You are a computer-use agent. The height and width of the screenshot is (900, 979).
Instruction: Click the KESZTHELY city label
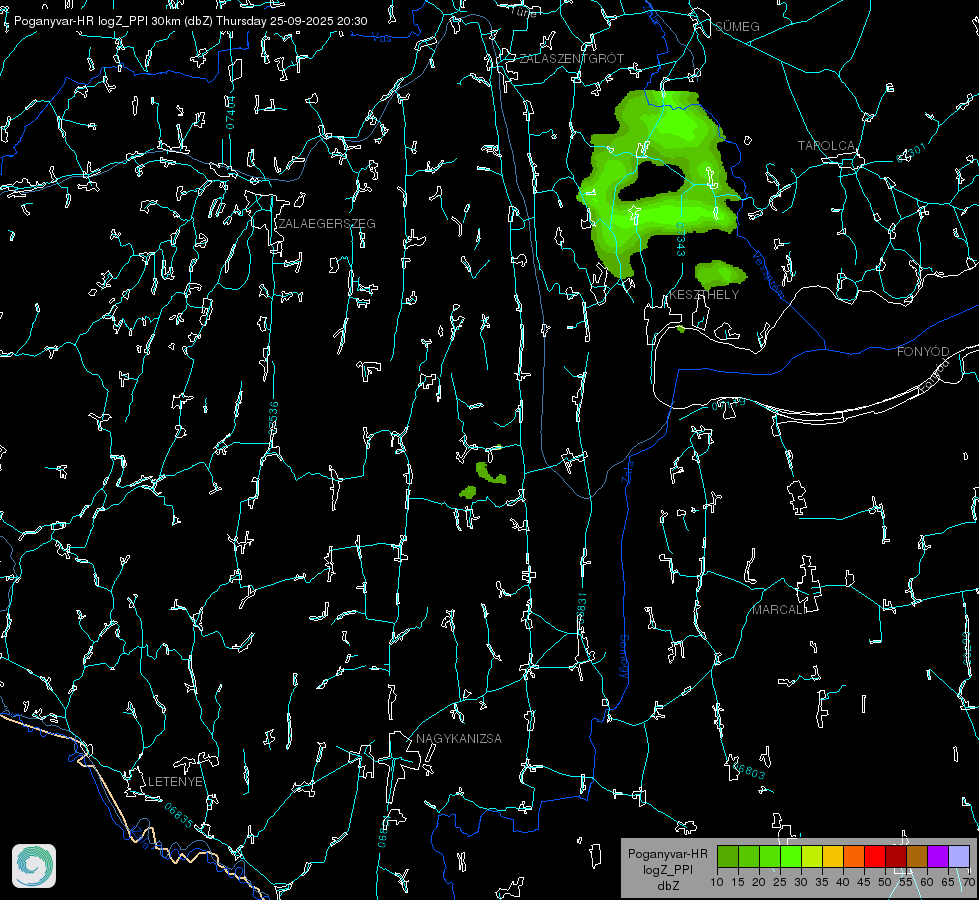tap(704, 294)
